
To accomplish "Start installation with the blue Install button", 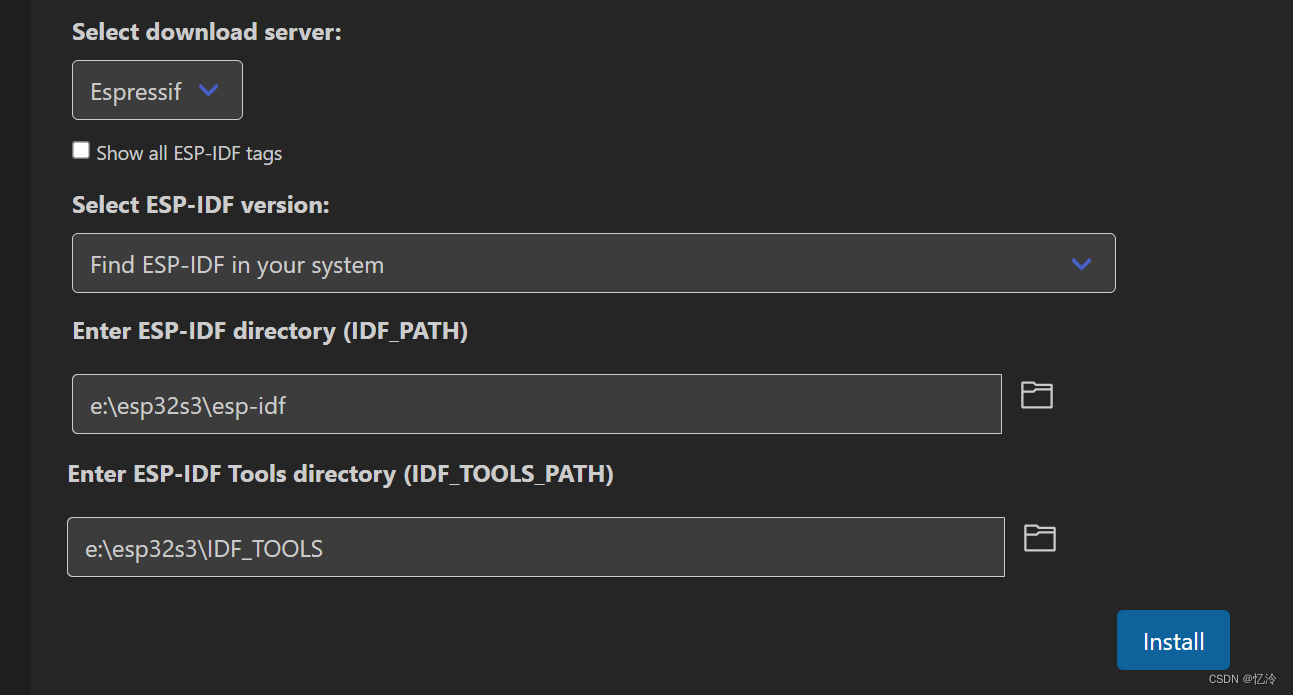I will click(1173, 640).
